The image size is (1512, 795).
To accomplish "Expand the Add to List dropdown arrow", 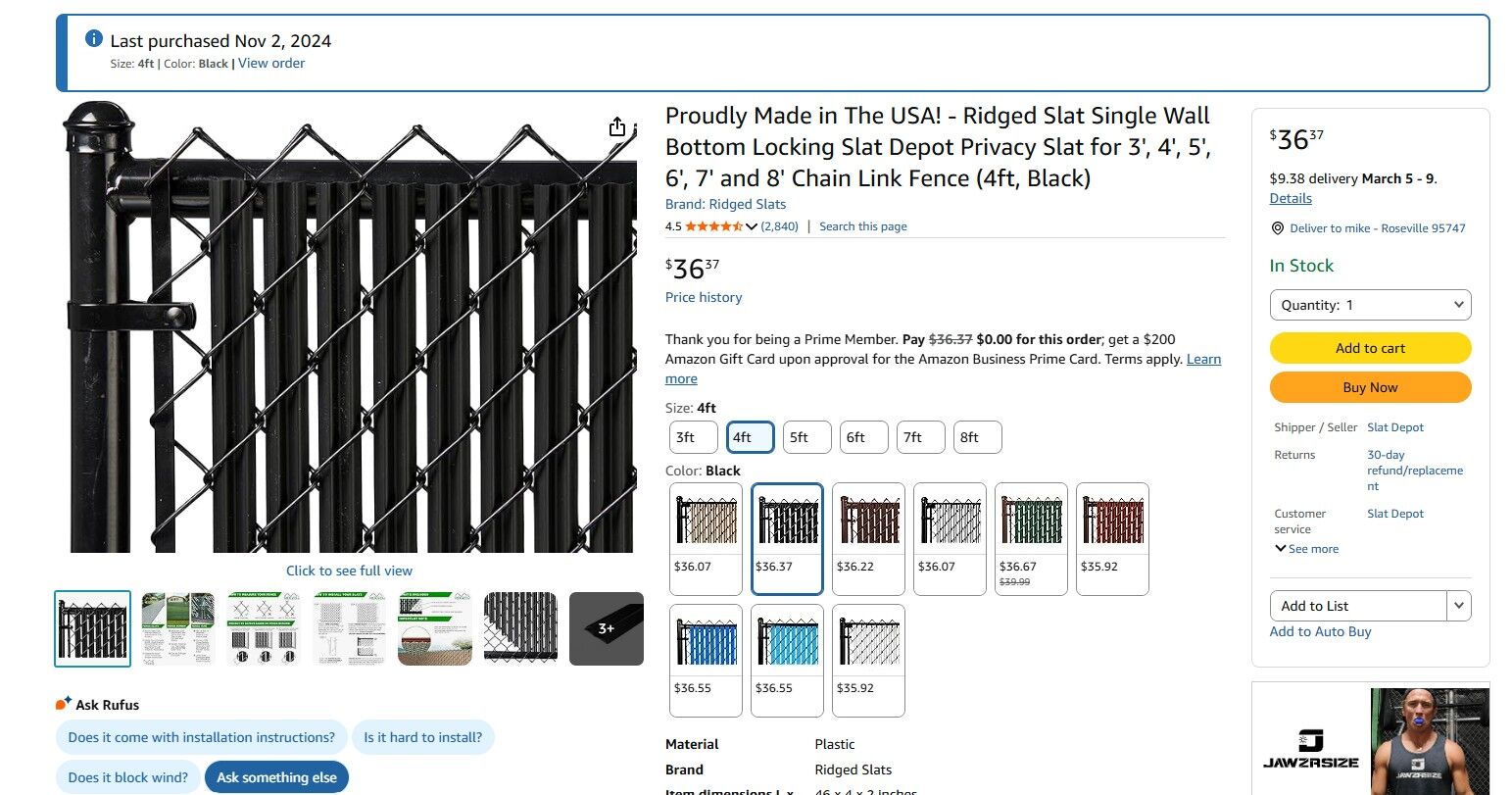I will click(x=1459, y=606).
